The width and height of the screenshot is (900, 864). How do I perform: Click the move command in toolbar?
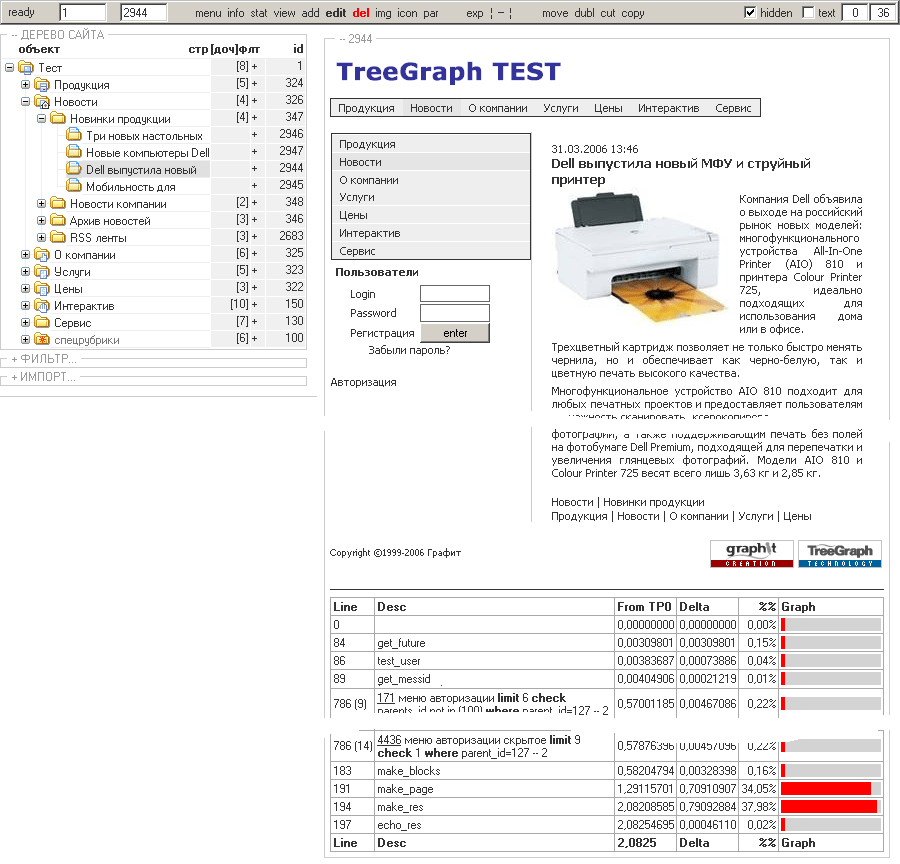[x=555, y=13]
